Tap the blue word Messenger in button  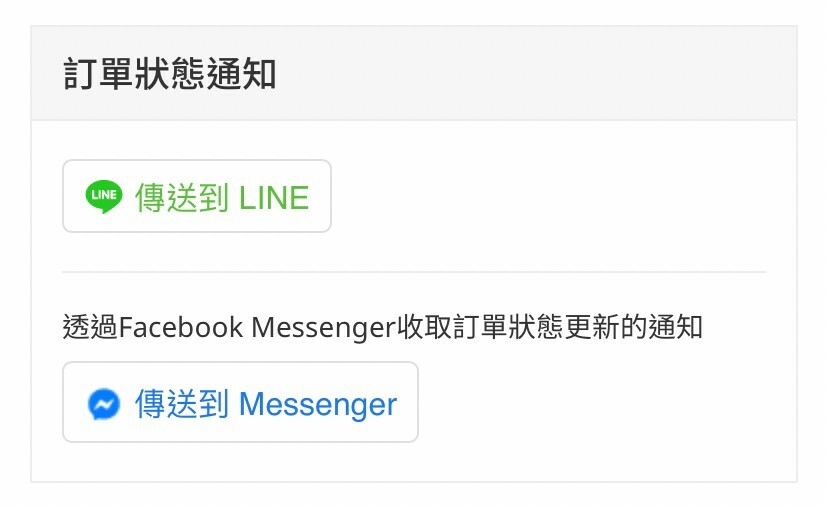[x=318, y=405]
